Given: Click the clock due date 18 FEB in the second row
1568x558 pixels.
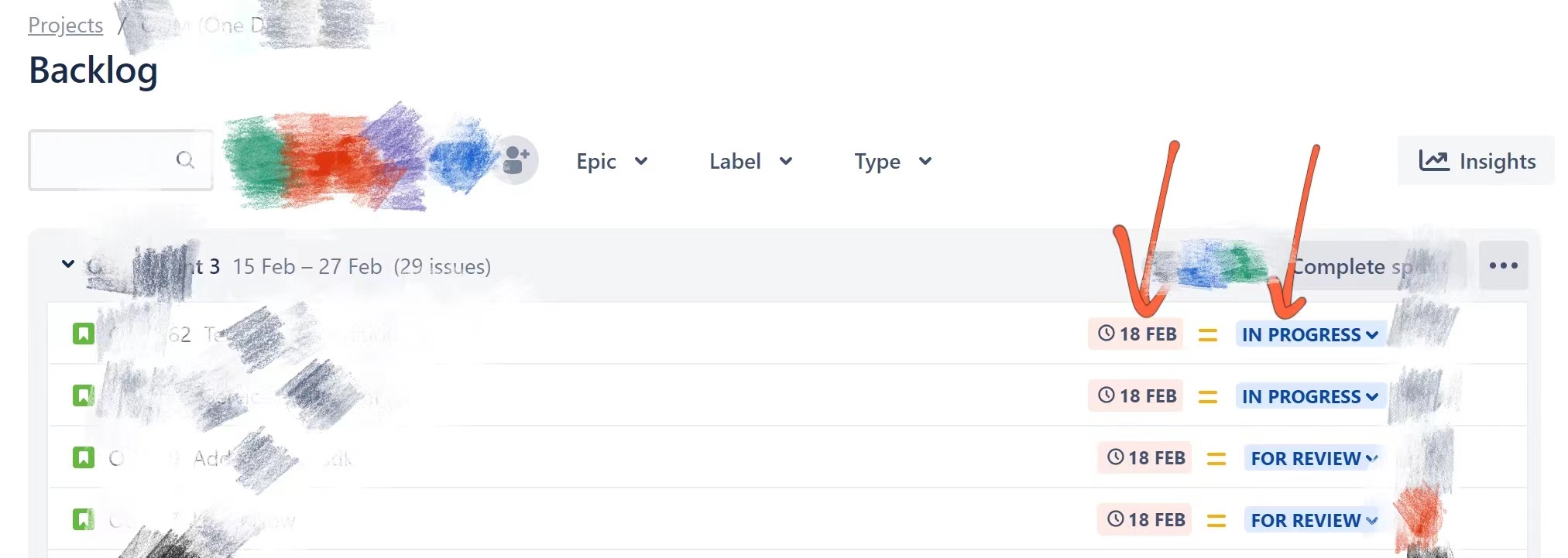Looking at the screenshot, I should [1136, 395].
